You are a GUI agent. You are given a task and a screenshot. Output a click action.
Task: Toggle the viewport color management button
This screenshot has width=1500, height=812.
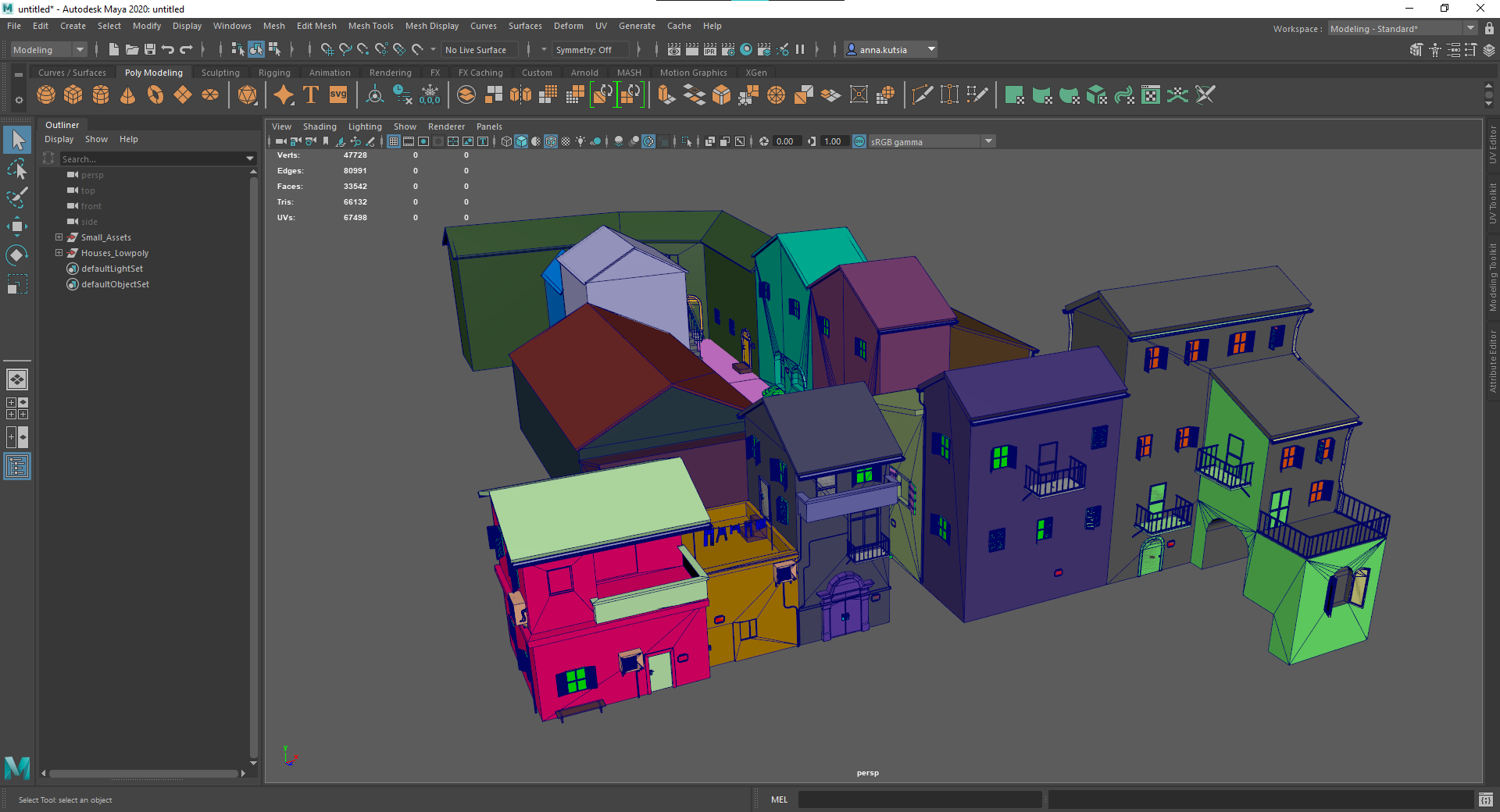859,141
